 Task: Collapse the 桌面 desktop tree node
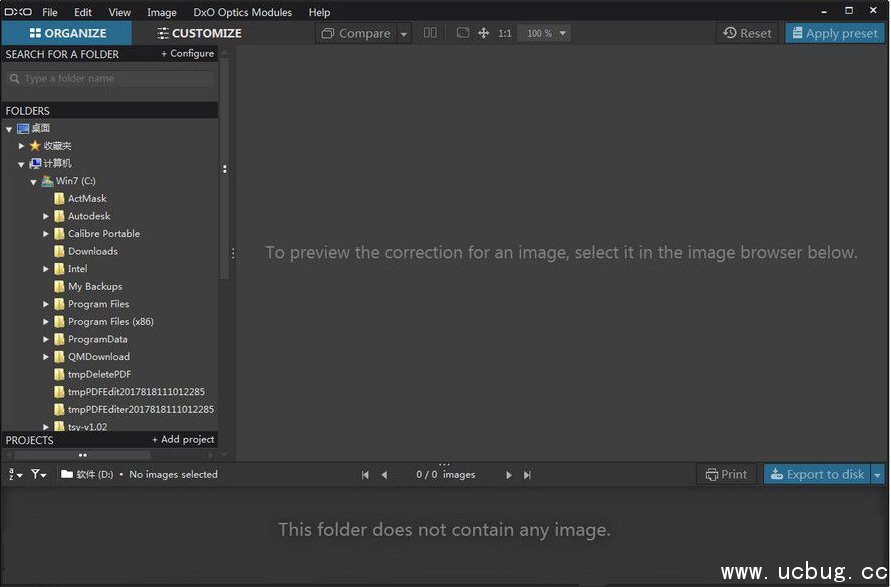(x=9, y=129)
